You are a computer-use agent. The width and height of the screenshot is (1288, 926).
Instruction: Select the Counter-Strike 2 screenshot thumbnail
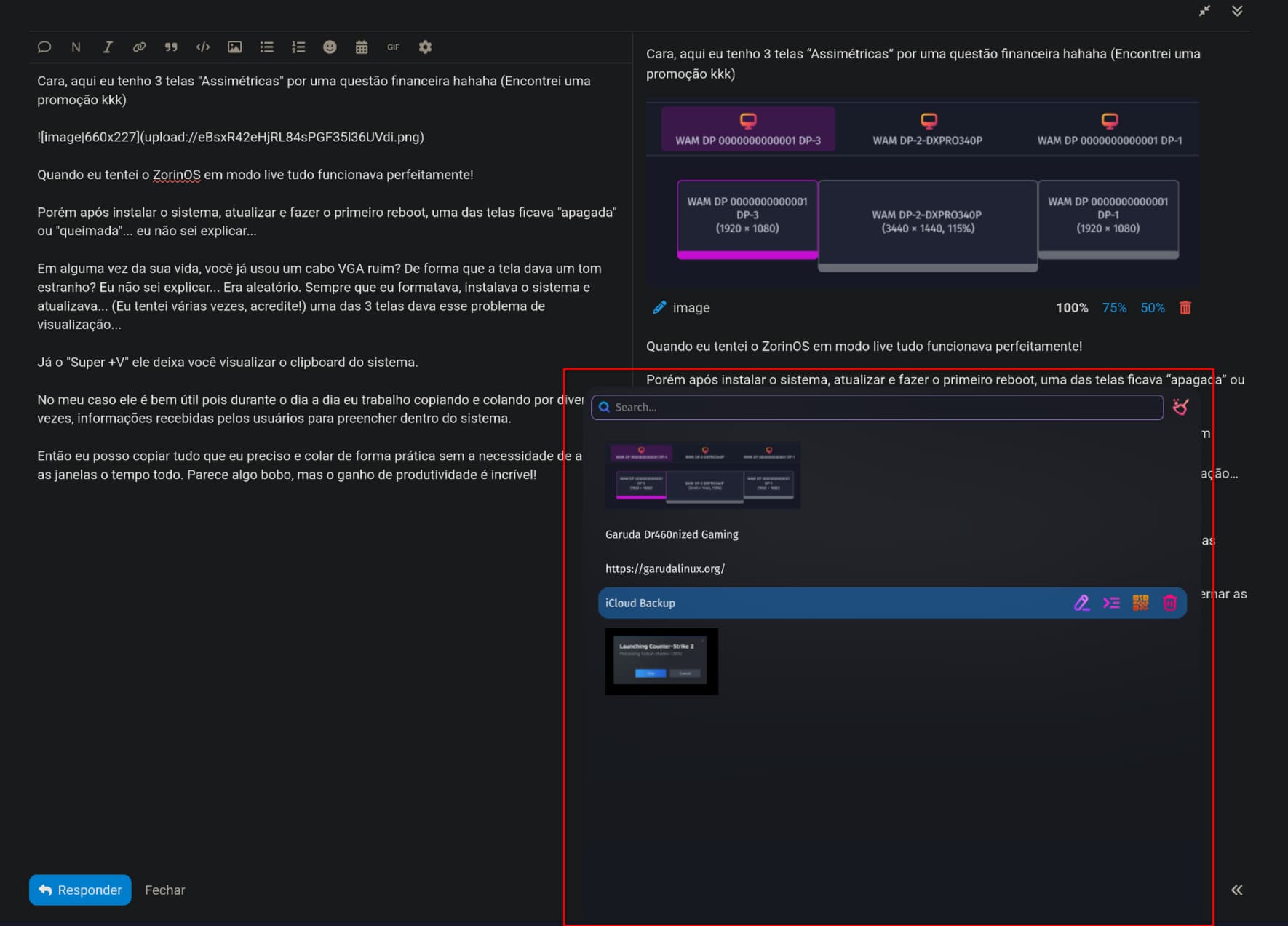(661, 661)
